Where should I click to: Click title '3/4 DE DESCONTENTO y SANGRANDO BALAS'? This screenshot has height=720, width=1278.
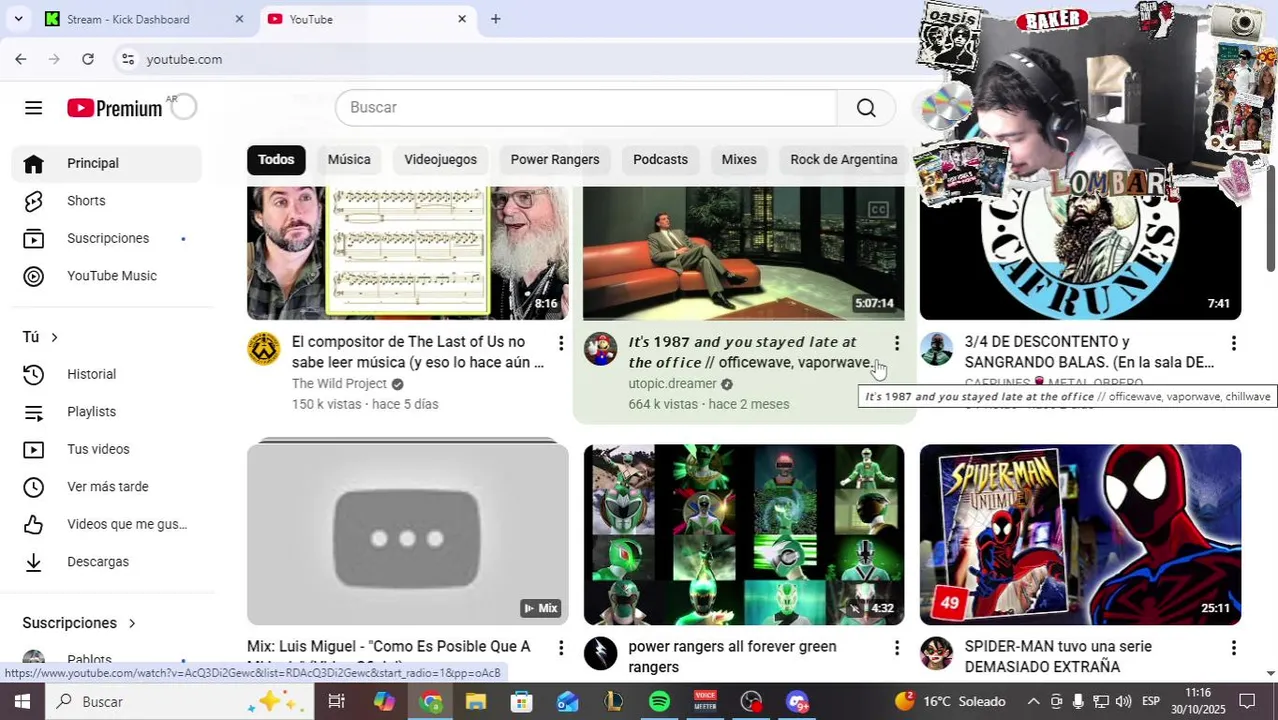click(x=1089, y=352)
